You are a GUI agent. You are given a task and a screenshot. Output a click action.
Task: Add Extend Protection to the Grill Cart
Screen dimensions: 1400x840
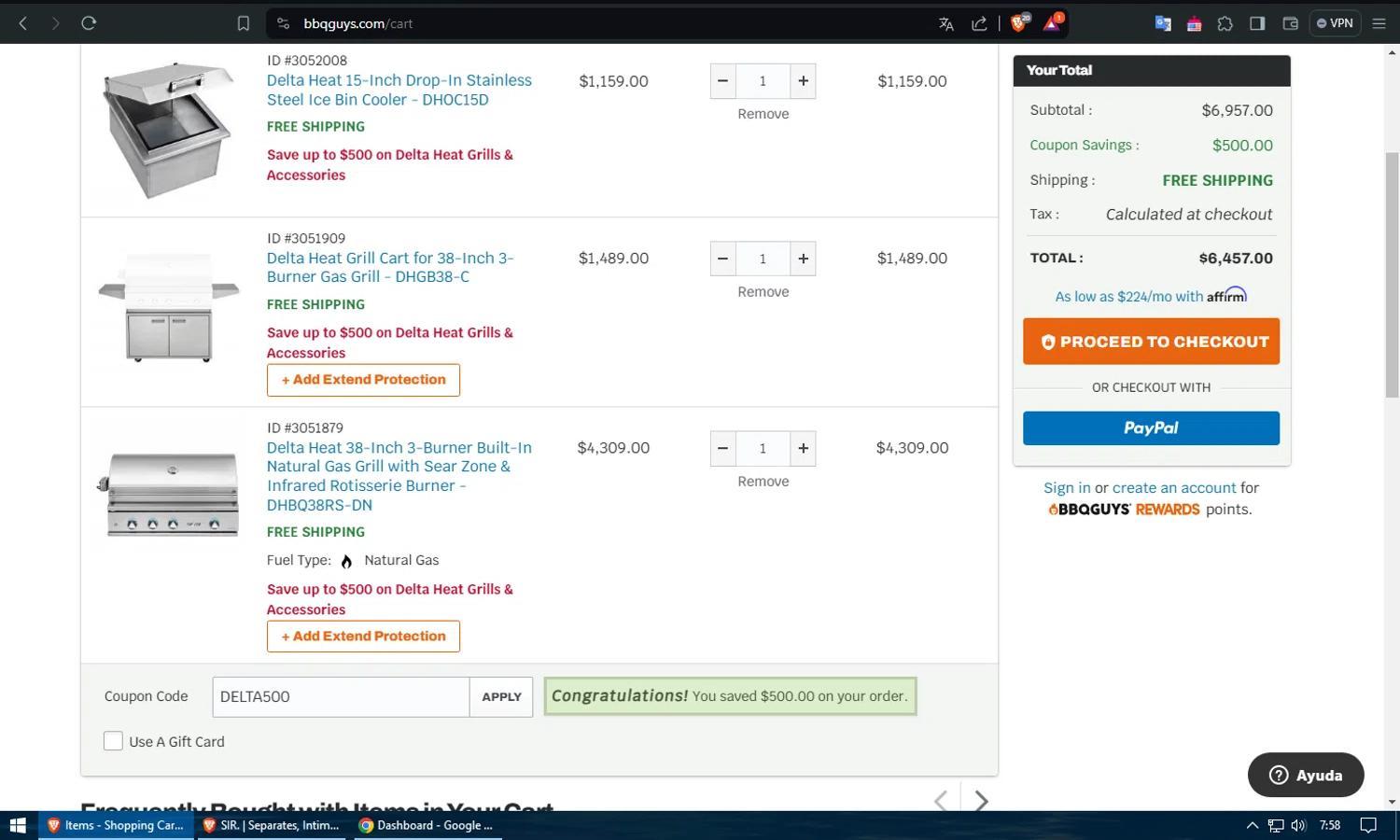point(363,380)
